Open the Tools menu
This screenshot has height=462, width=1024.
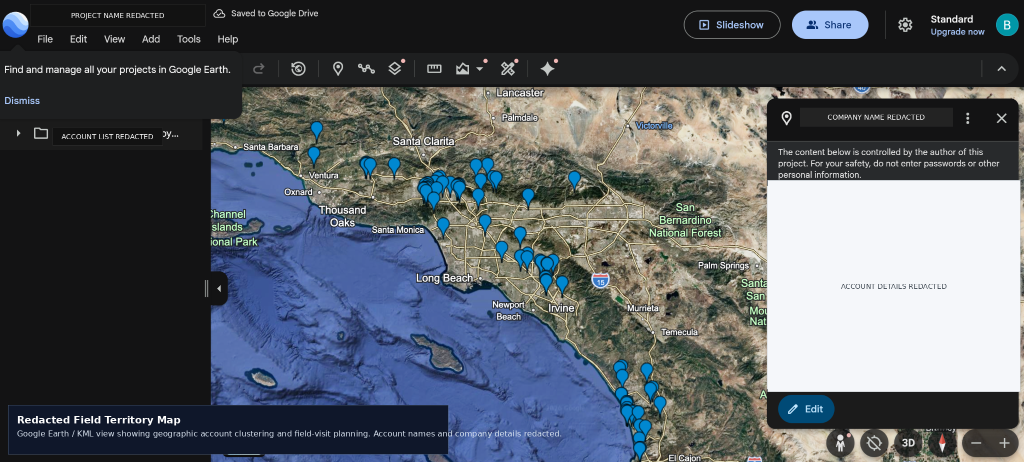(189, 39)
